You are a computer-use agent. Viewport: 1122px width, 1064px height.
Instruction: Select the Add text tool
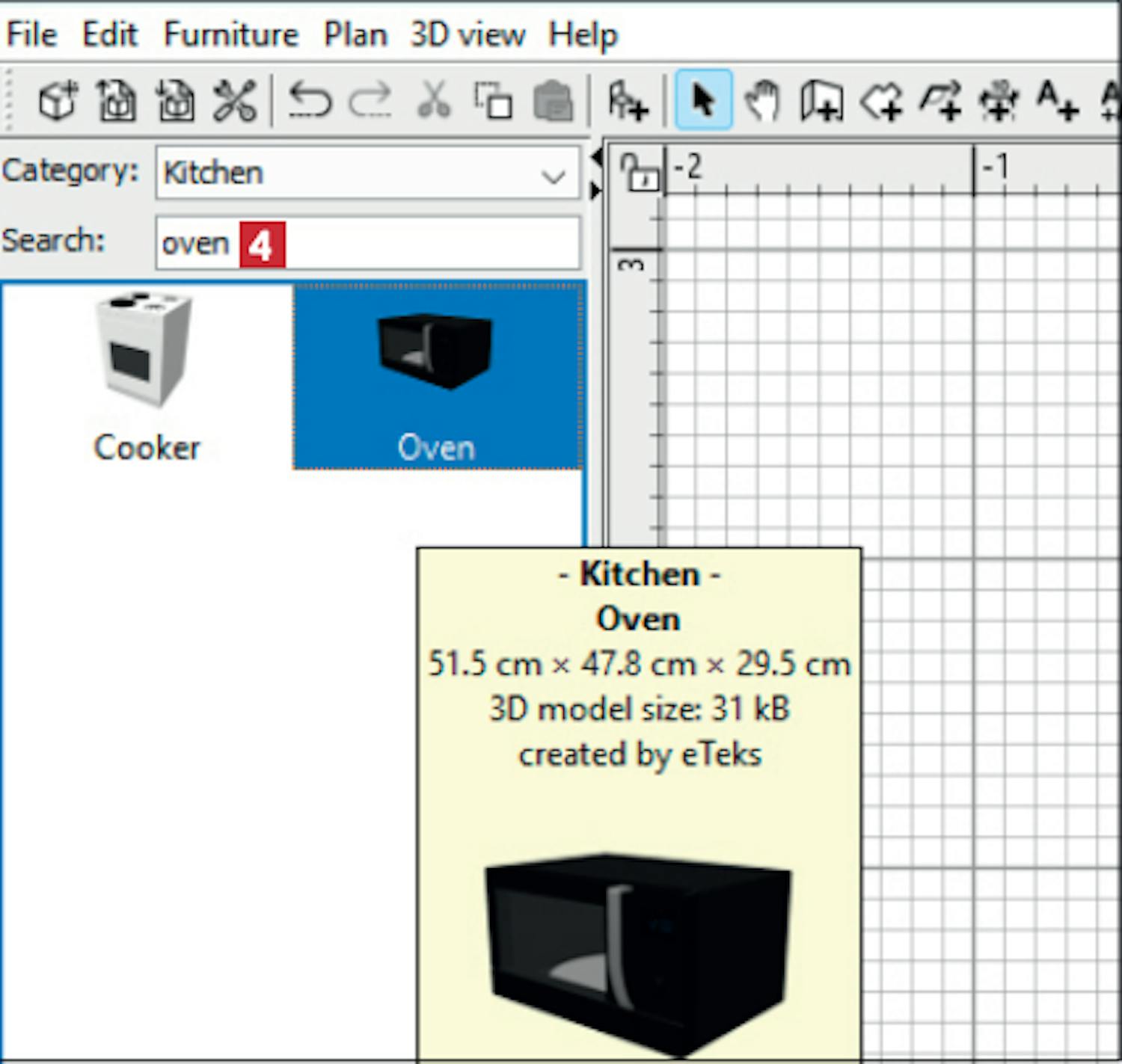tap(1058, 101)
